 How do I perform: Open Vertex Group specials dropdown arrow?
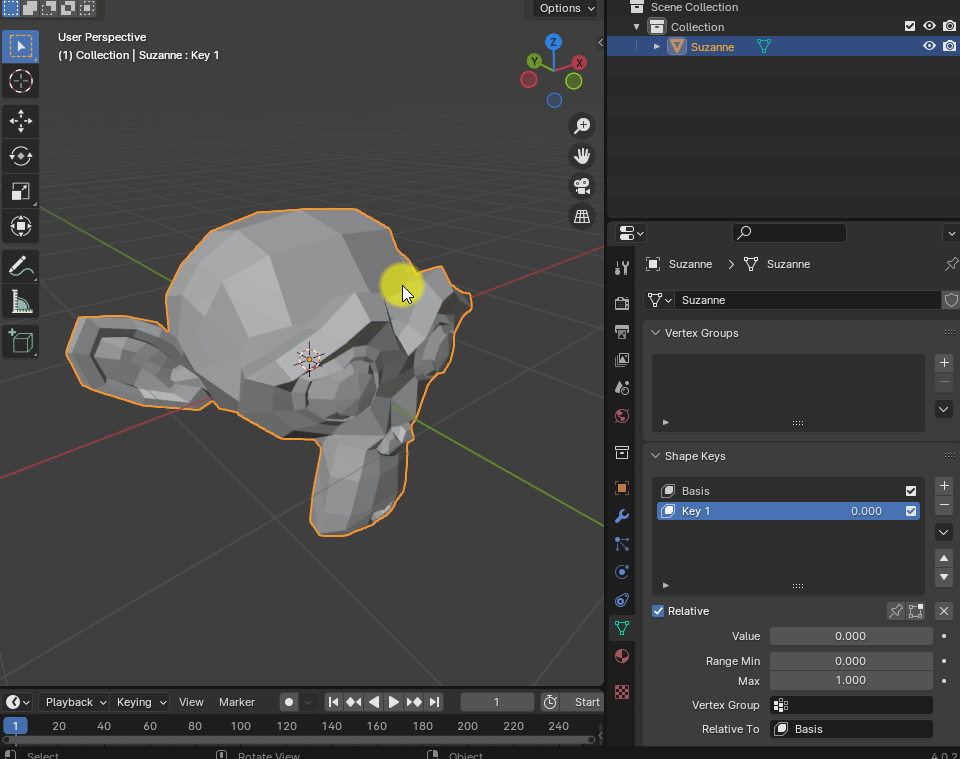[x=944, y=409]
